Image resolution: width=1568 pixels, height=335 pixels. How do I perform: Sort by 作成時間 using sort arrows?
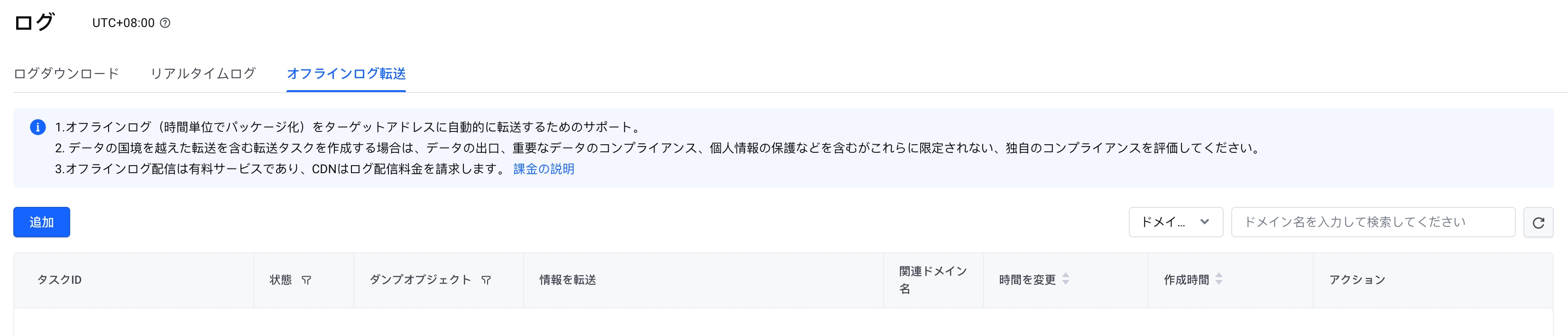pyautogui.click(x=1218, y=279)
